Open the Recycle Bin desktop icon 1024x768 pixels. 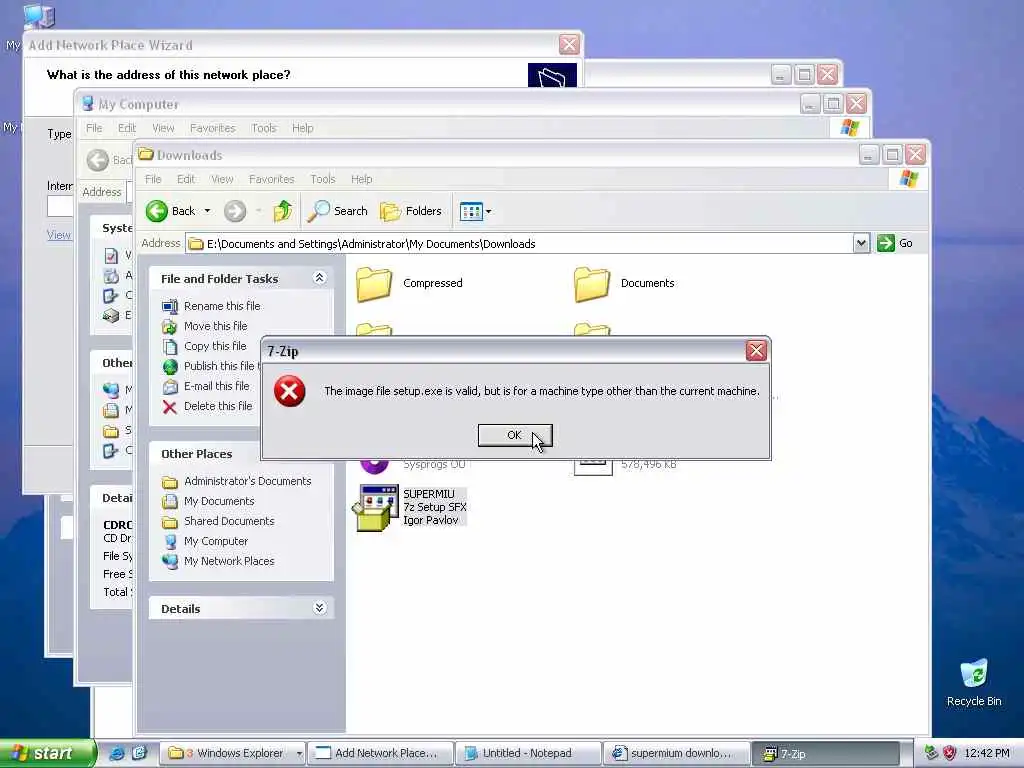pyautogui.click(x=974, y=683)
